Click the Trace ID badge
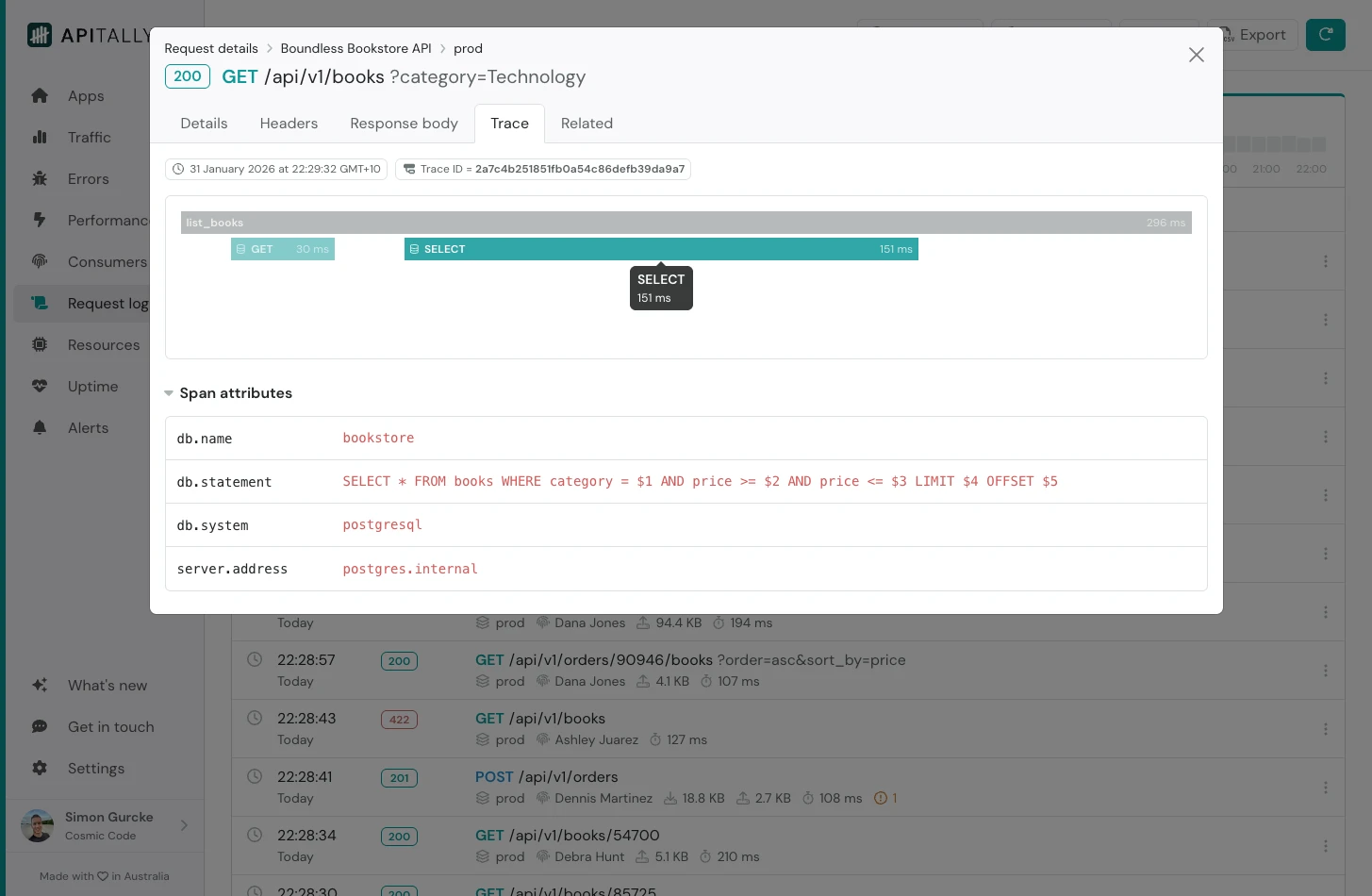This screenshot has width=1372, height=896. point(543,169)
